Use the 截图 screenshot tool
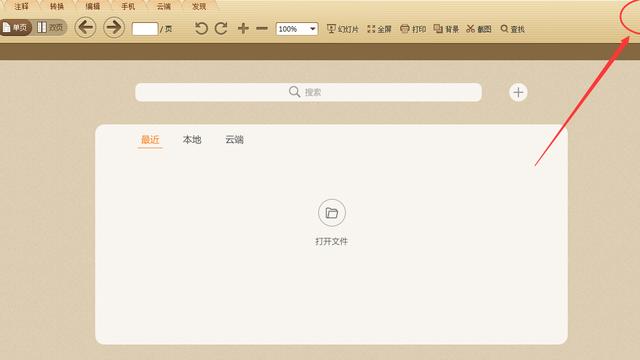The image size is (640, 360). click(x=479, y=29)
